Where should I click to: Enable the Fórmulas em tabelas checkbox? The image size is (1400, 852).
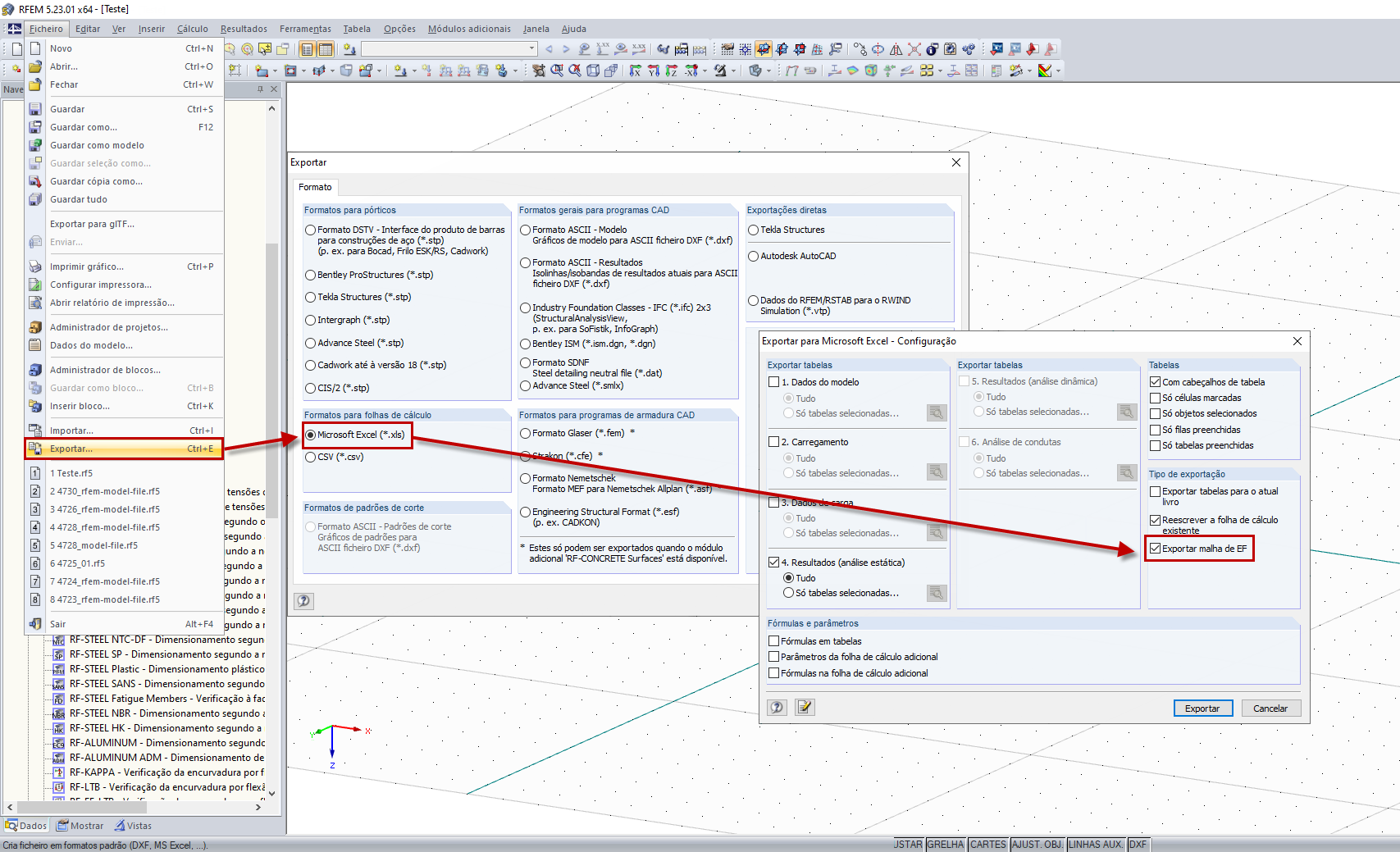774,640
